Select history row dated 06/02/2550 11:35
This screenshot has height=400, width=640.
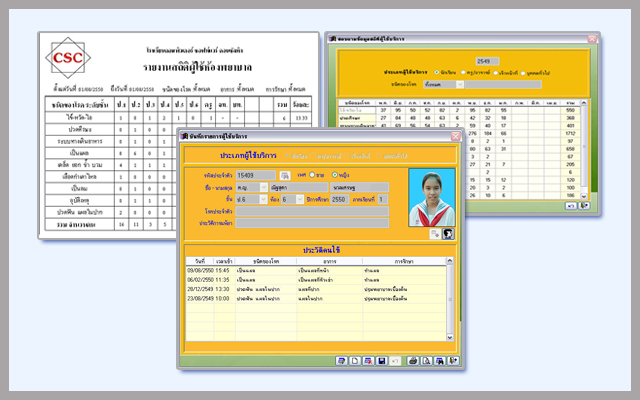[316, 280]
